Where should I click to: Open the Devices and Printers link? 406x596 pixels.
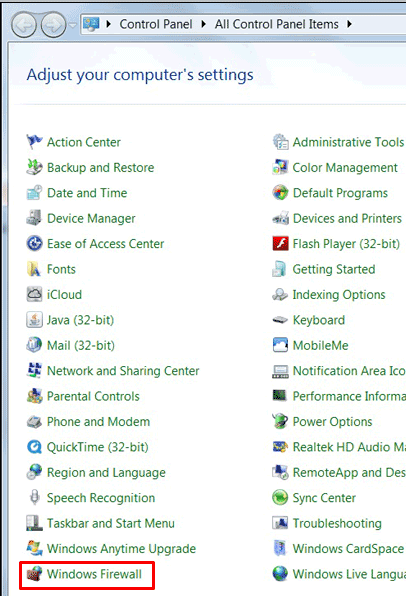[x=347, y=219]
